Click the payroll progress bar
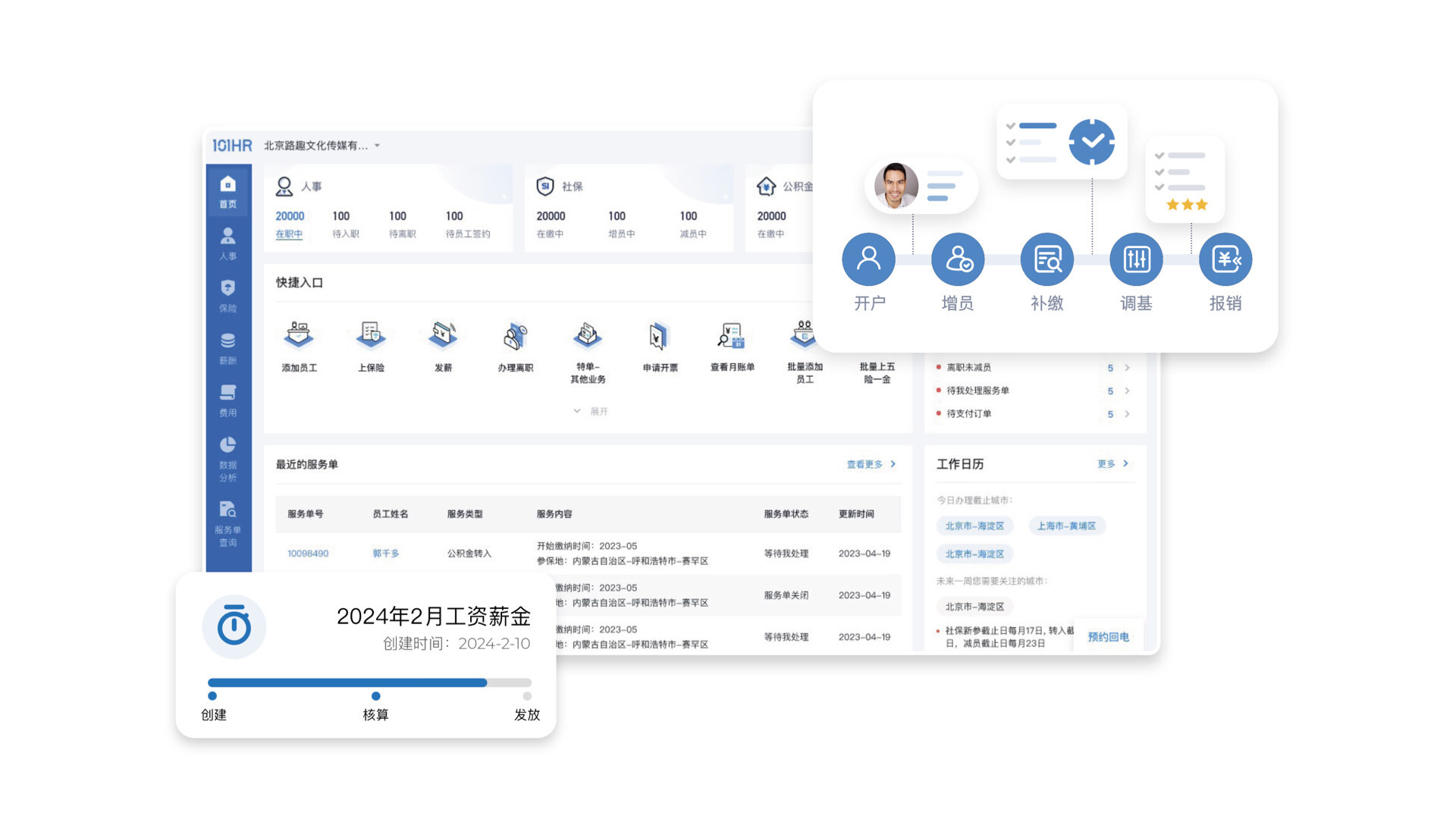 tap(369, 682)
